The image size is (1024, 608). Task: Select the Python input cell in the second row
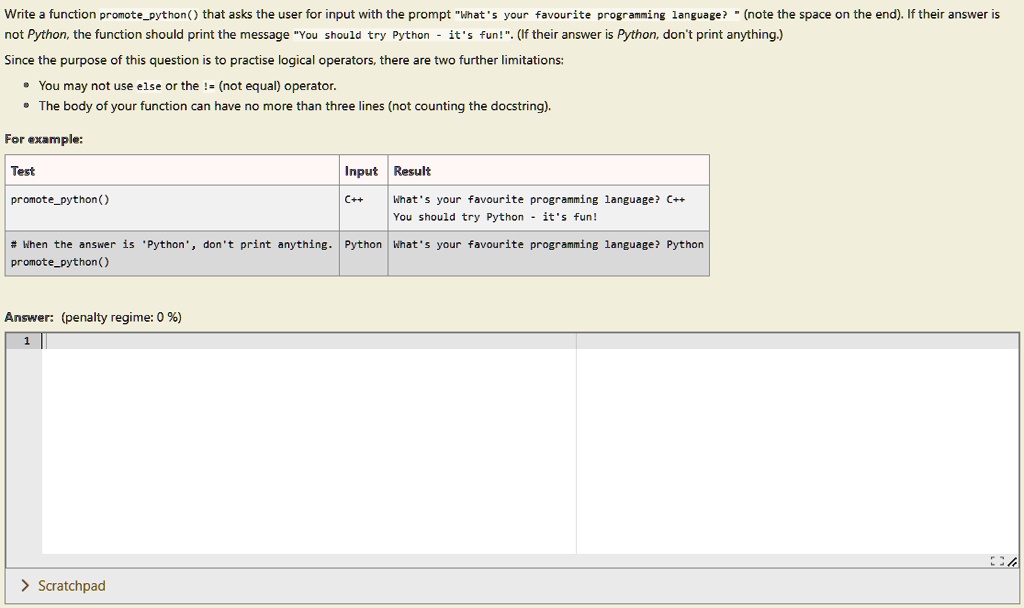pos(362,243)
